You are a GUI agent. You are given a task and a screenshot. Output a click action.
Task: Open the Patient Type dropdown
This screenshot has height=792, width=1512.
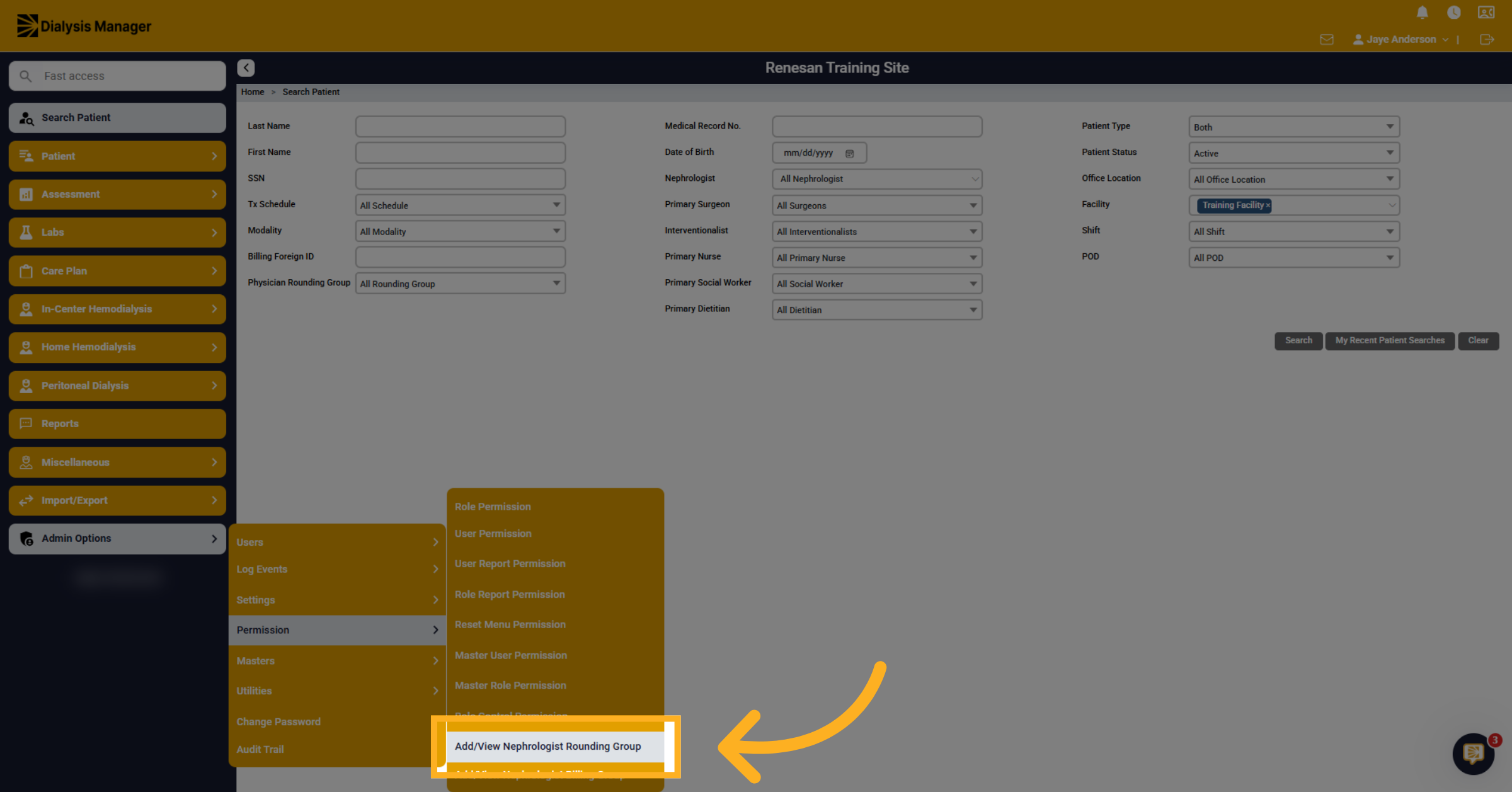(1294, 127)
